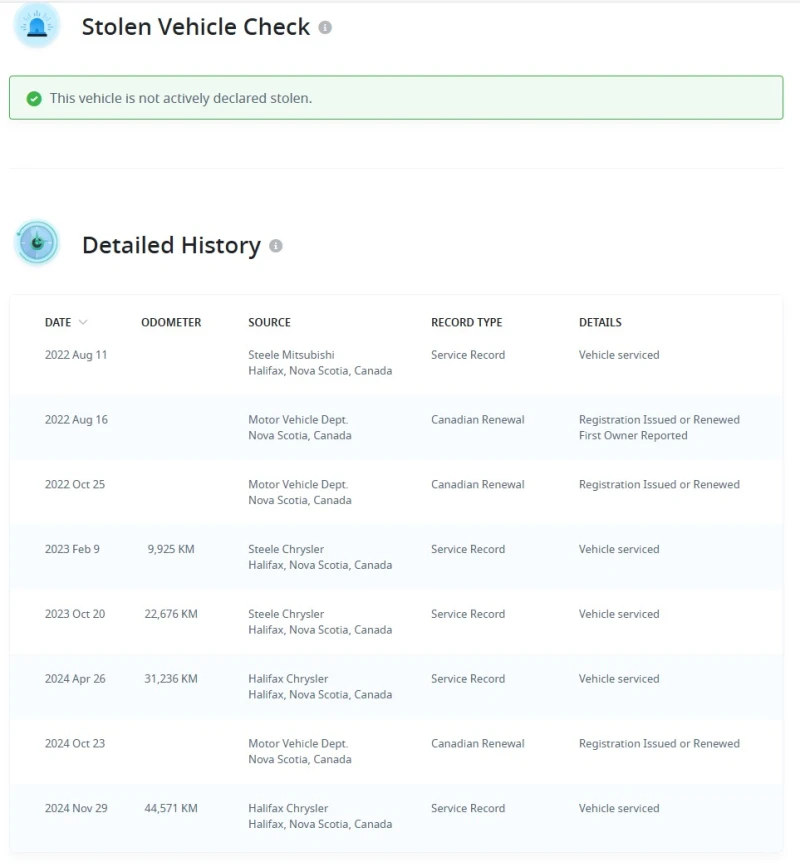The height and width of the screenshot is (867, 800).
Task: Click the Detailed History clock icon
Action: [37, 244]
